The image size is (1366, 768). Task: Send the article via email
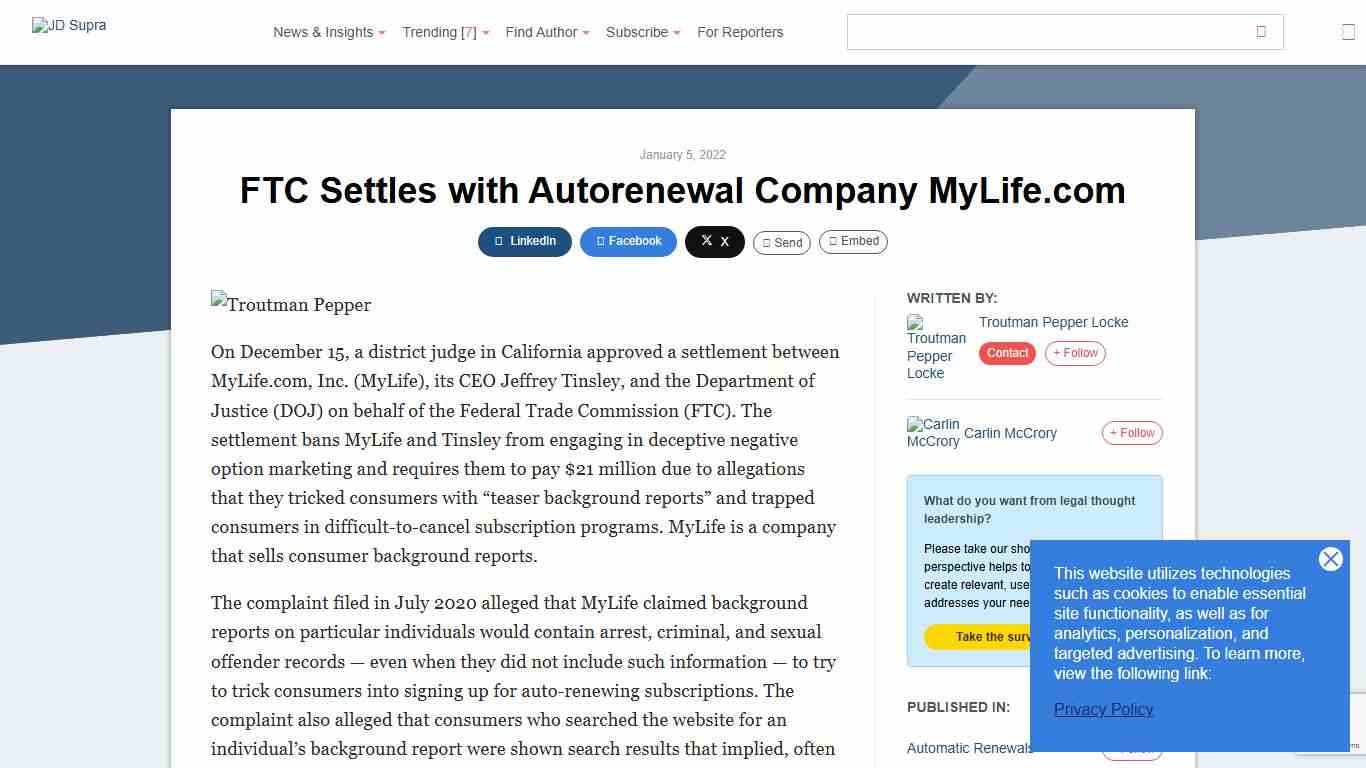(x=781, y=242)
